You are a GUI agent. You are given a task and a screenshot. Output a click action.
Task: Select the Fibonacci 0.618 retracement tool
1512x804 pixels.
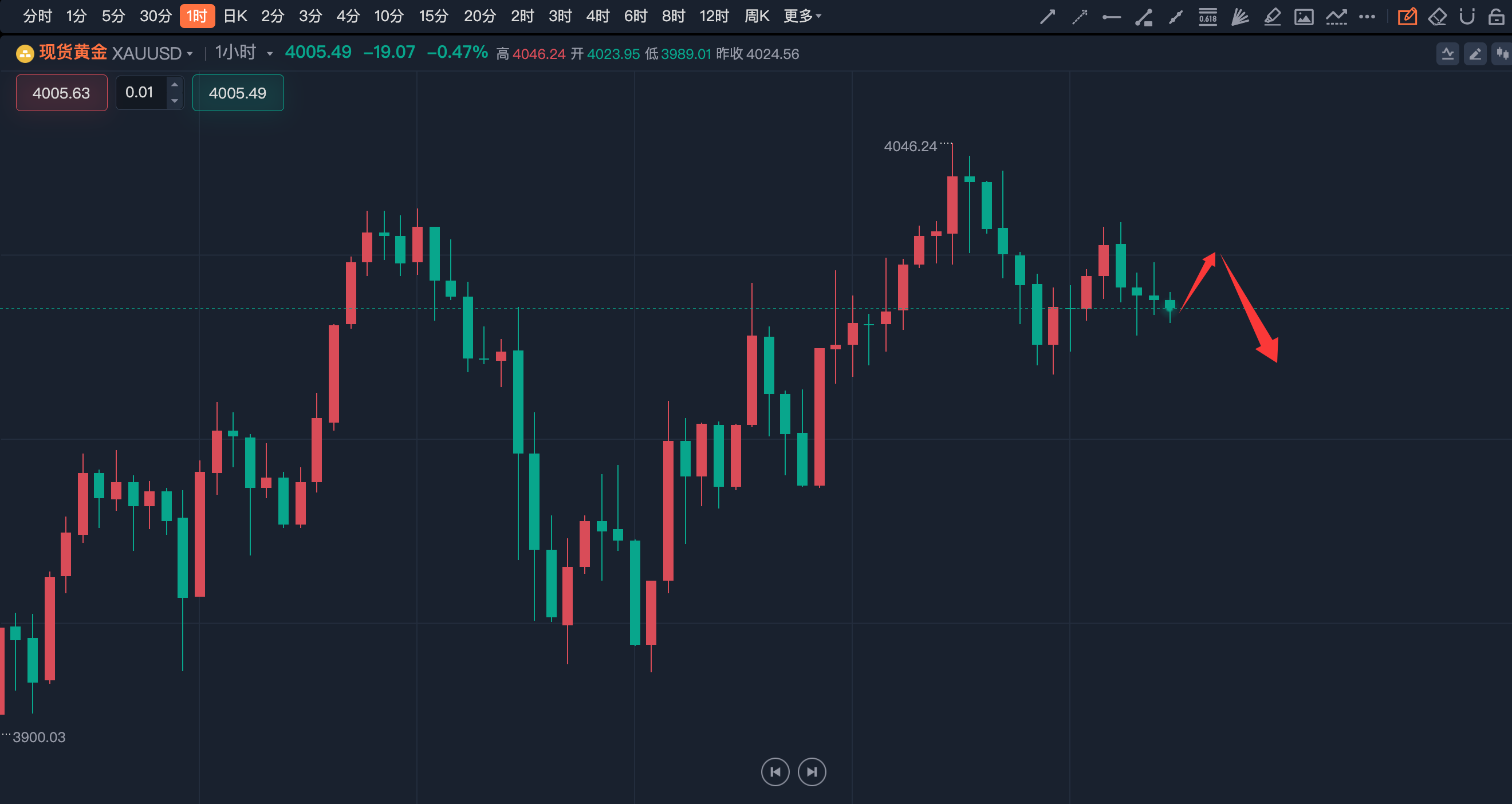[1207, 17]
